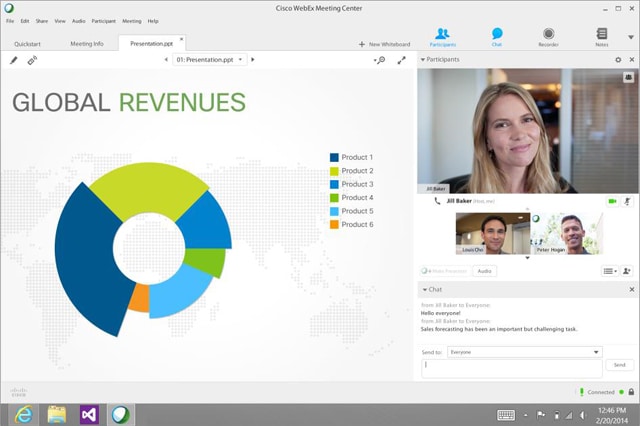Go to the next slide arrow
Viewport: 640px width, 426px height.
pyautogui.click(x=253, y=60)
